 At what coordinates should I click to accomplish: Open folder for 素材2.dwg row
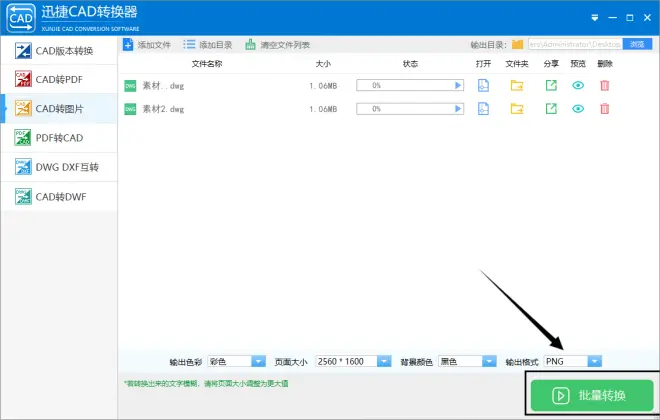click(517, 109)
